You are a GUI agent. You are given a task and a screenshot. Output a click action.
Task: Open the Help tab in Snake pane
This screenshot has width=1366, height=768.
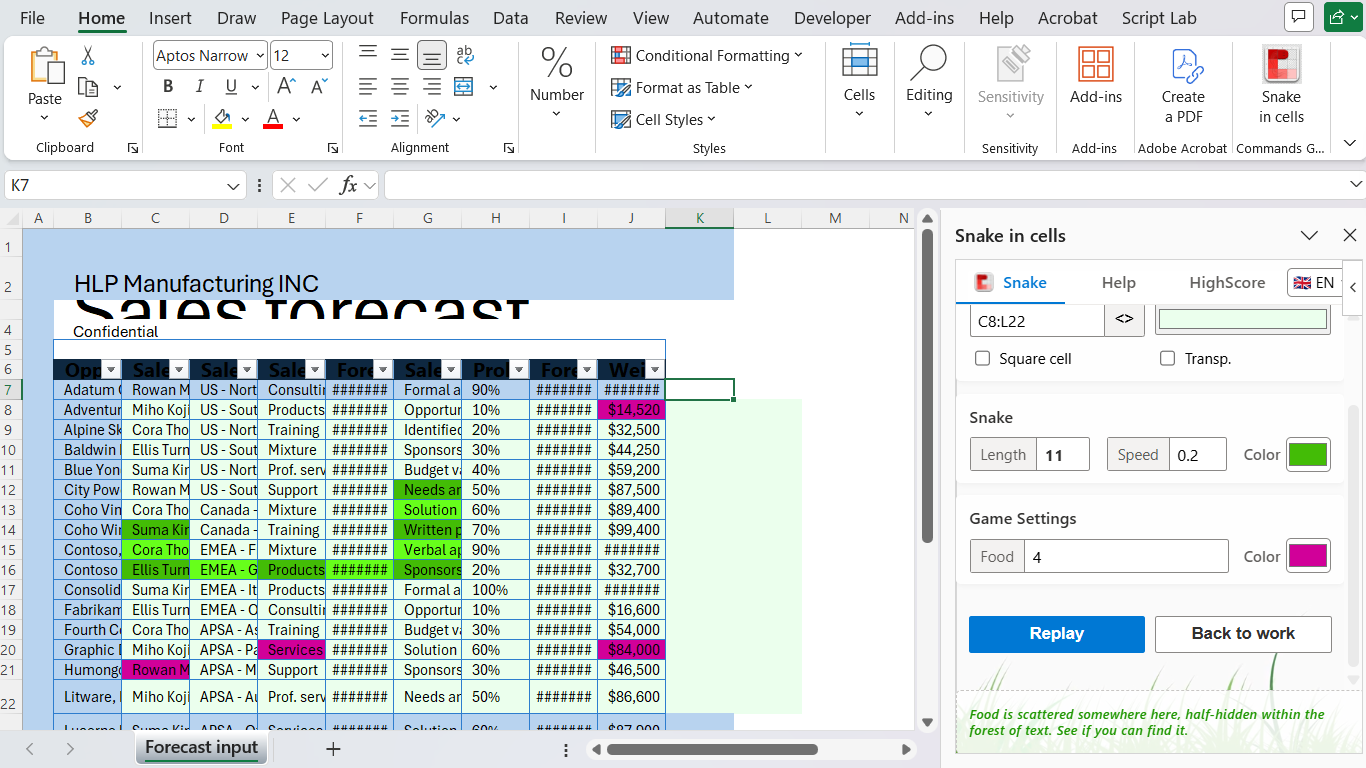[x=1118, y=282]
